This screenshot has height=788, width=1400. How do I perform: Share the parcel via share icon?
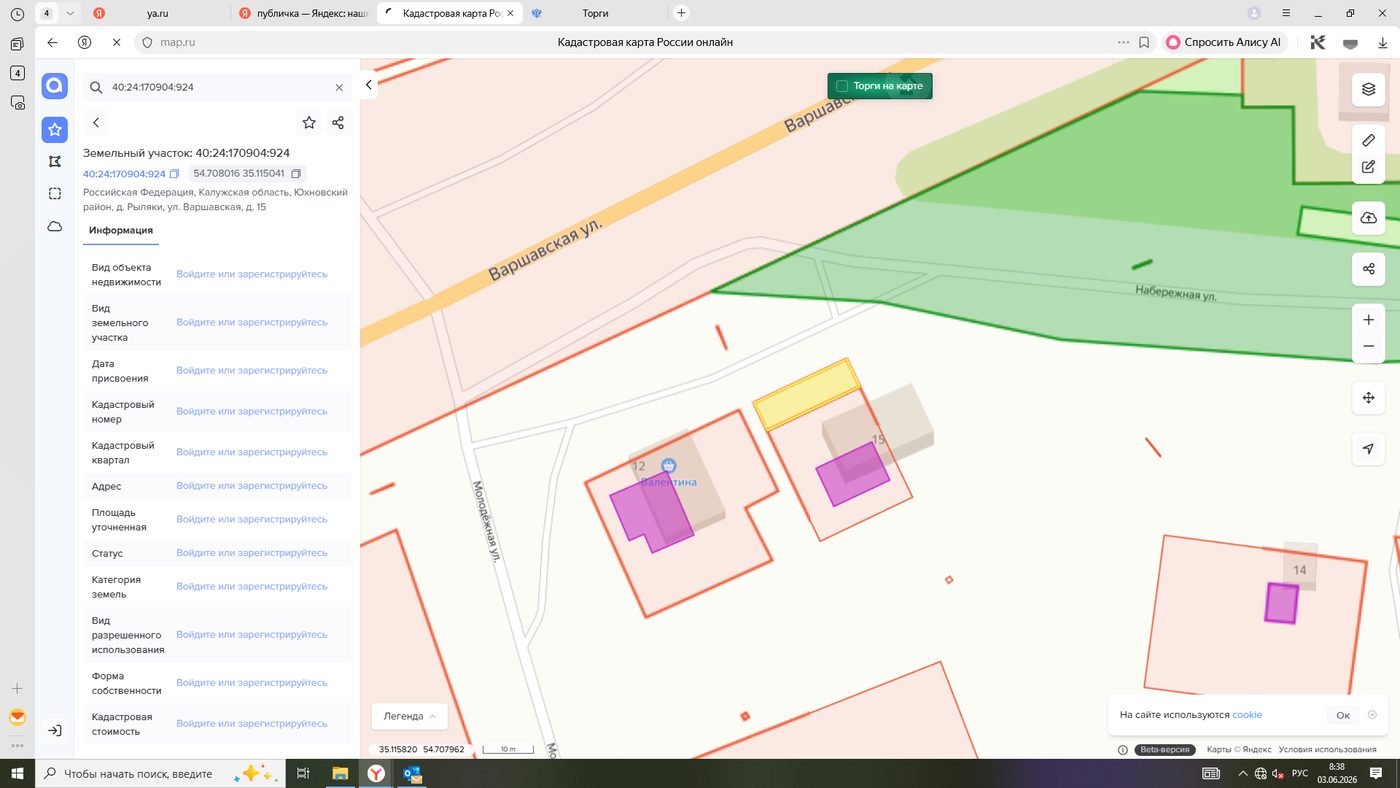click(338, 122)
